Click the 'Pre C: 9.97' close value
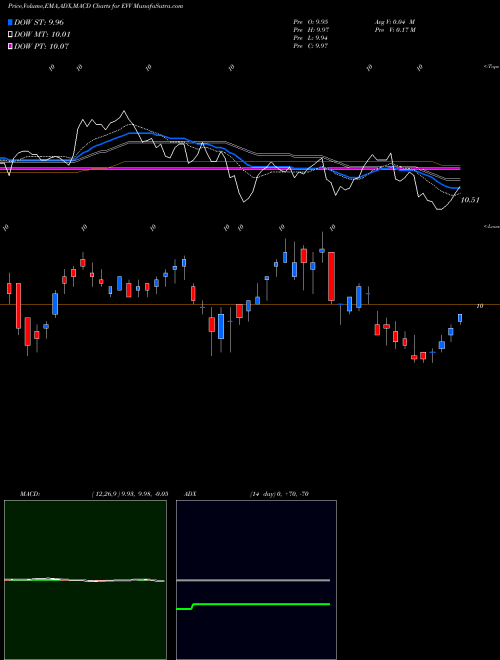Image resolution: width=500 pixels, height=660 pixels. (311, 46)
